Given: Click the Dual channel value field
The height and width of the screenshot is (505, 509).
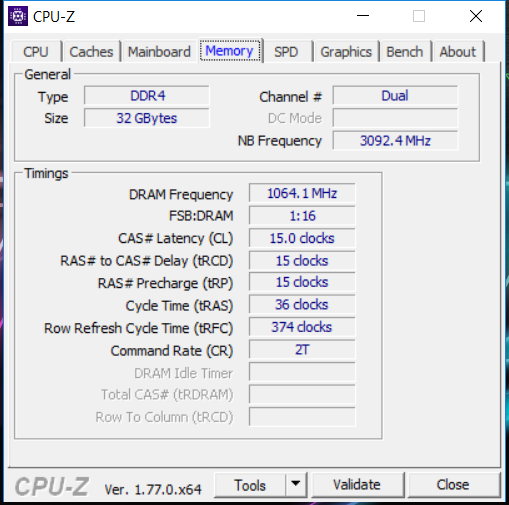Looking at the screenshot, I should pos(395,96).
